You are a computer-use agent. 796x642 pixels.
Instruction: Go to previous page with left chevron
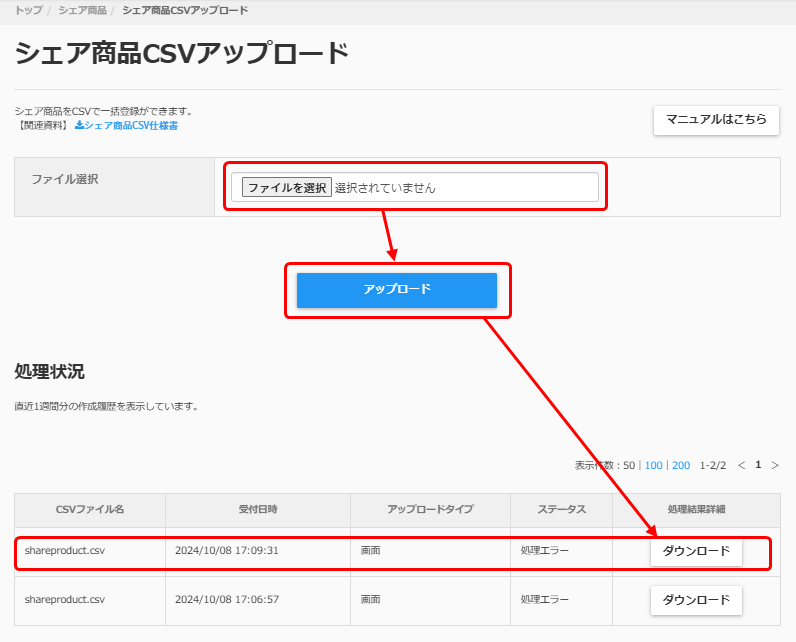[741, 465]
